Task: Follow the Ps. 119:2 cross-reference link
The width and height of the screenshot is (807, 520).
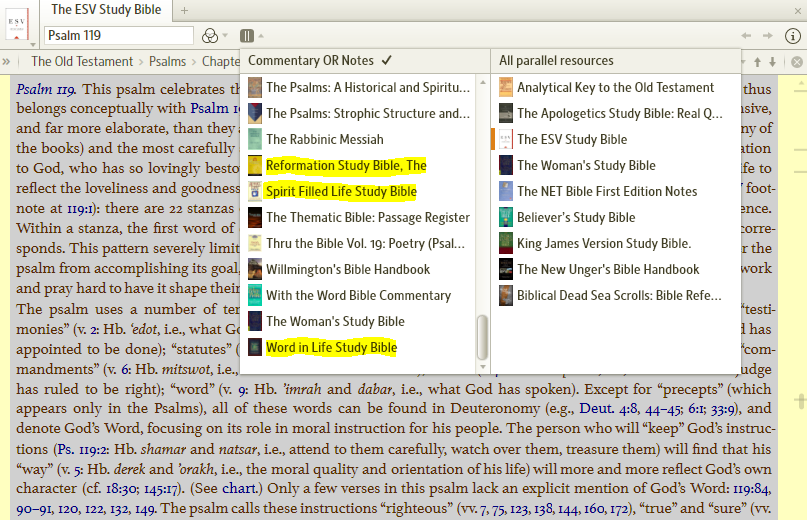Action: 83,449
